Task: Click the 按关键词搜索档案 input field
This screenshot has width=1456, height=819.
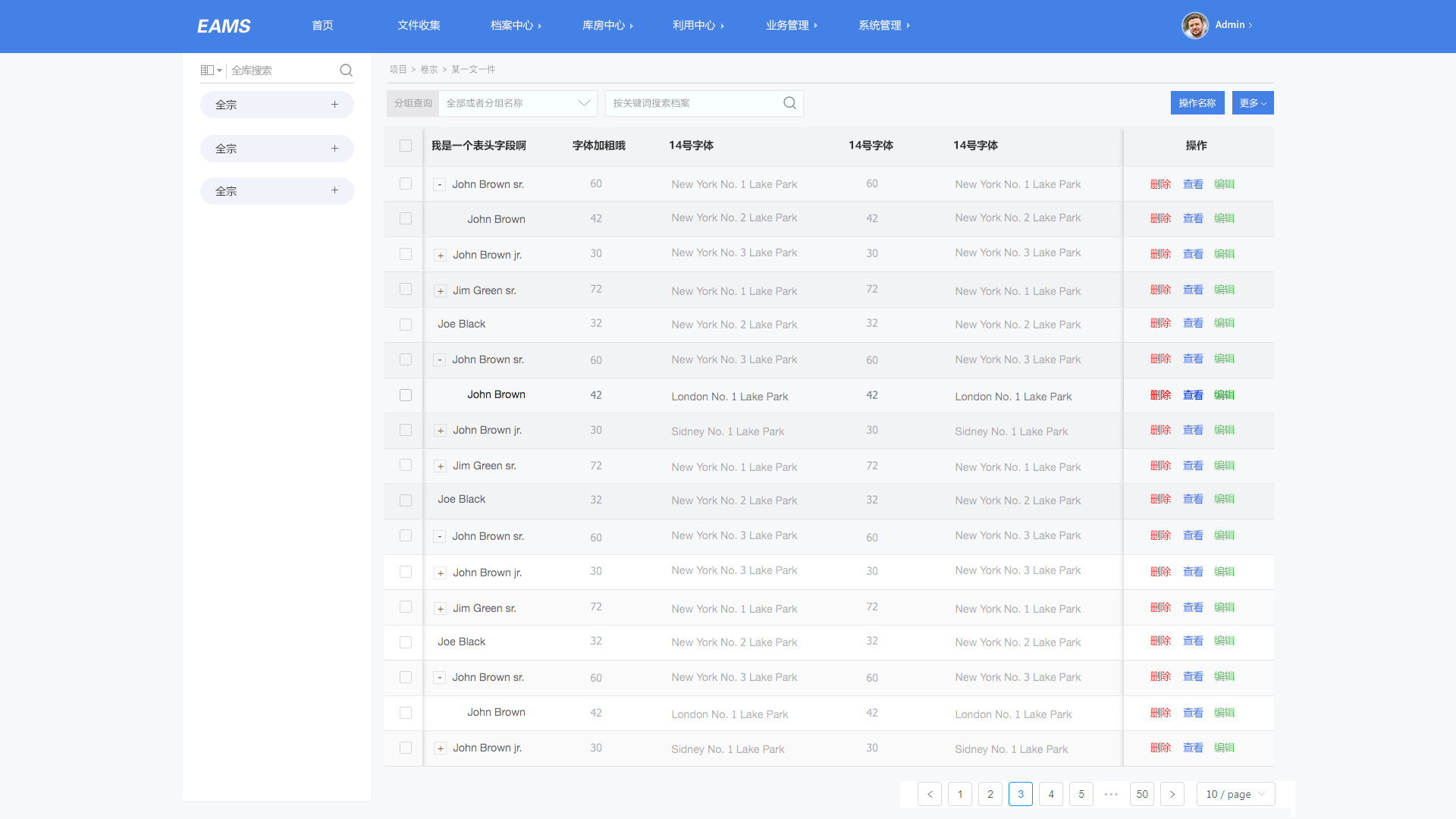Action: point(694,103)
